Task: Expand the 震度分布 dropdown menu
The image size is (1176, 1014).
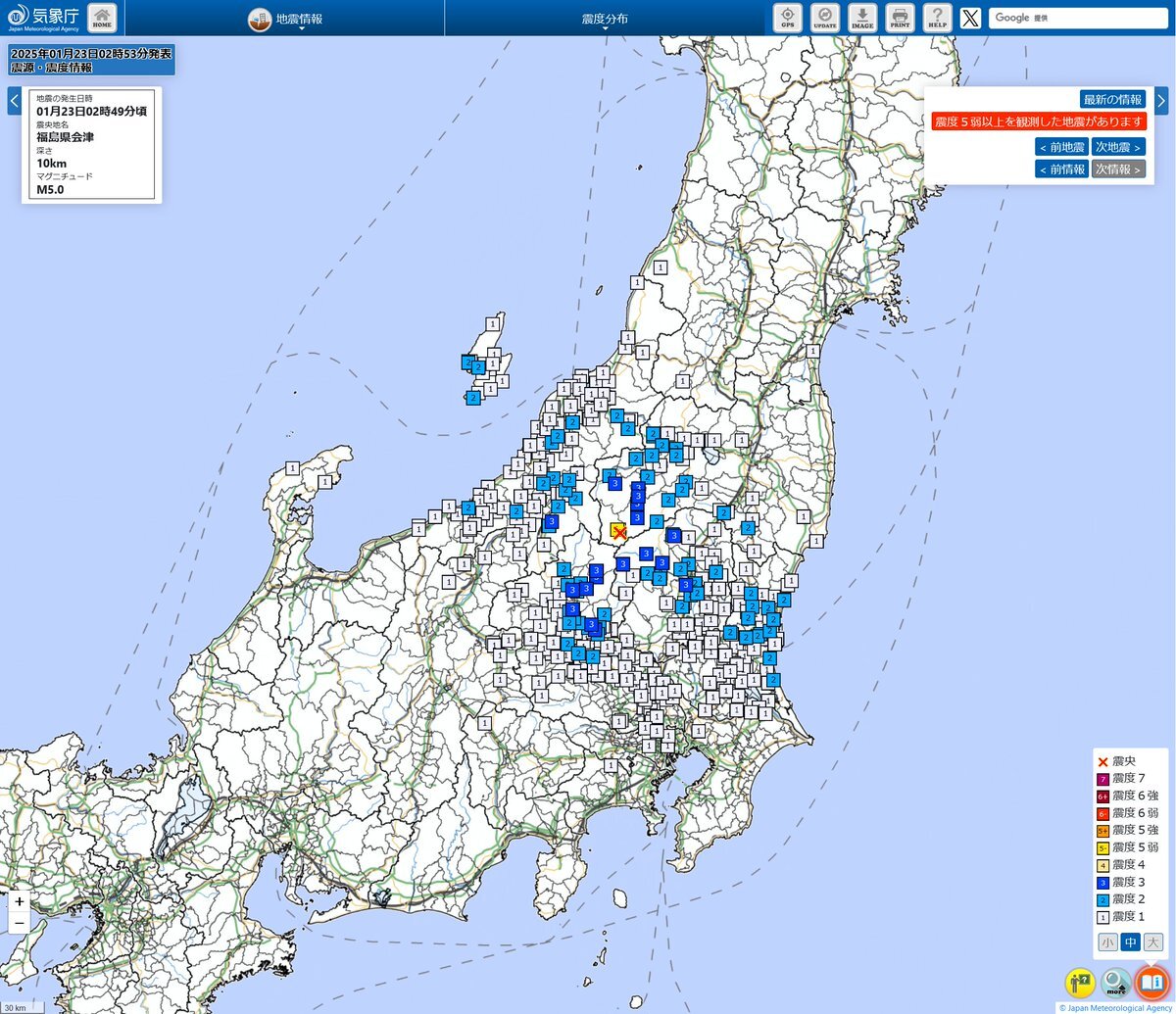Action: [605, 19]
